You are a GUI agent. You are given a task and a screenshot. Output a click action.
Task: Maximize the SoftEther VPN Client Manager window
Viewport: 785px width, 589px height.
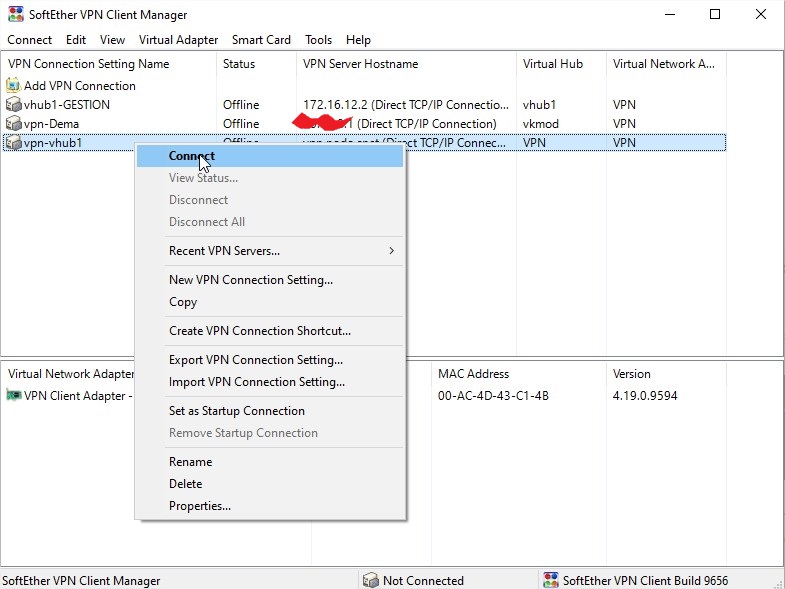pyautogui.click(x=715, y=14)
